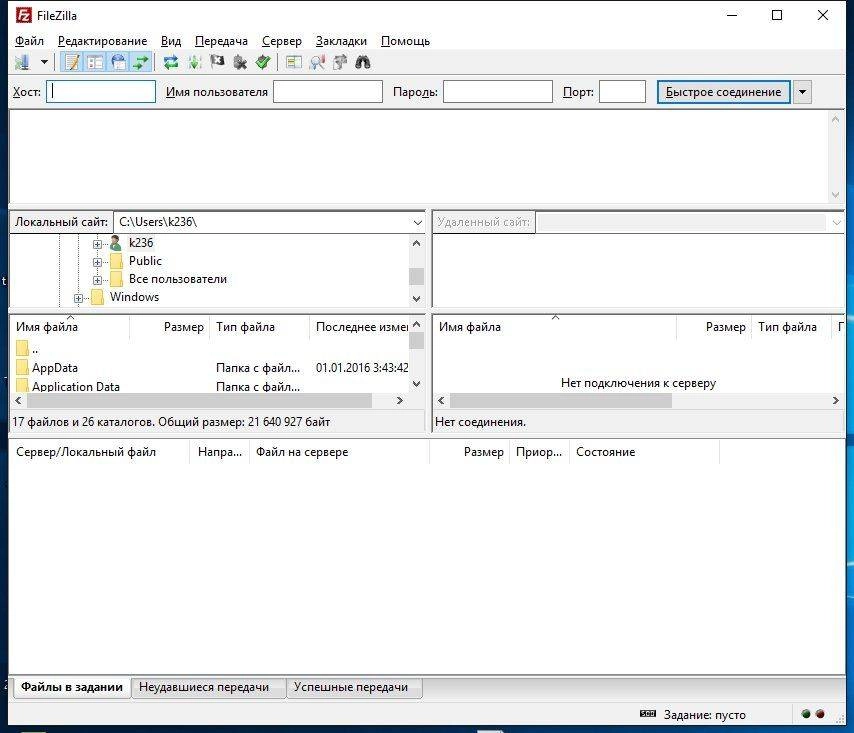Toggle synchronized browsing icon
Screen dimensions: 854x733
click(340, 63)
